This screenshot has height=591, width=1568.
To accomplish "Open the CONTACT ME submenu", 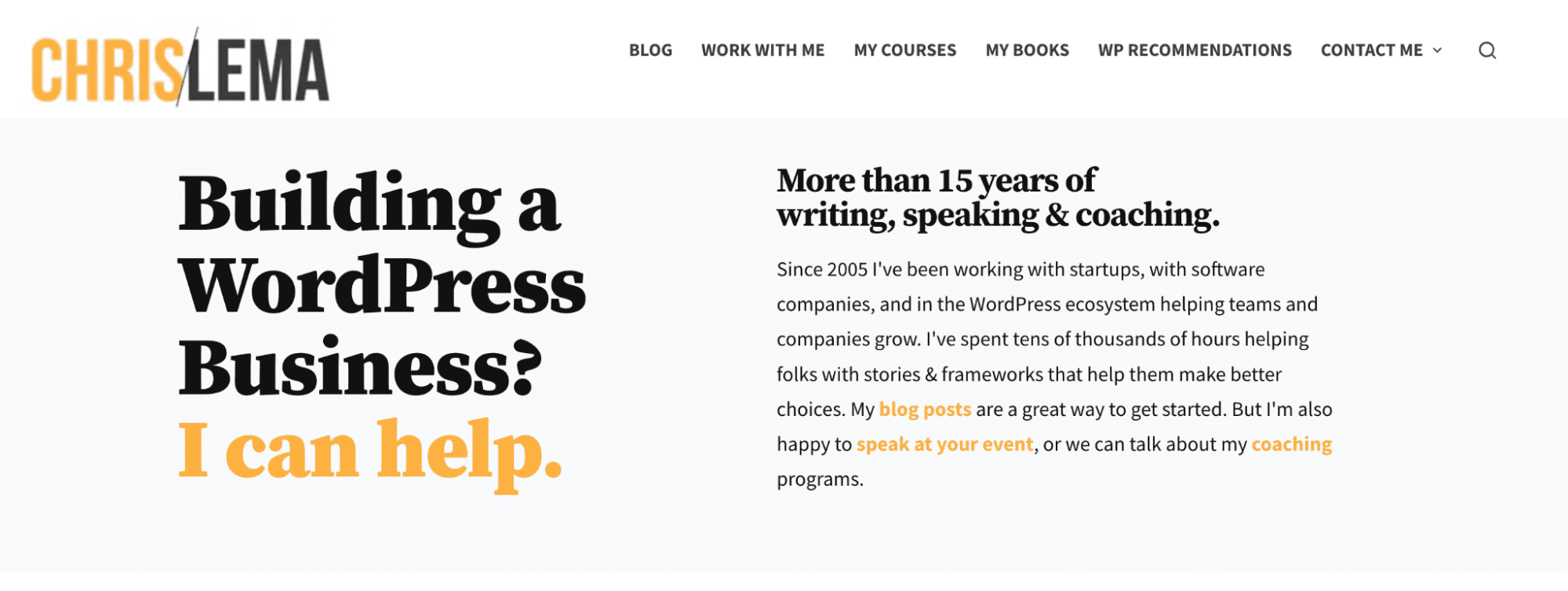I will coord(1371,50).
